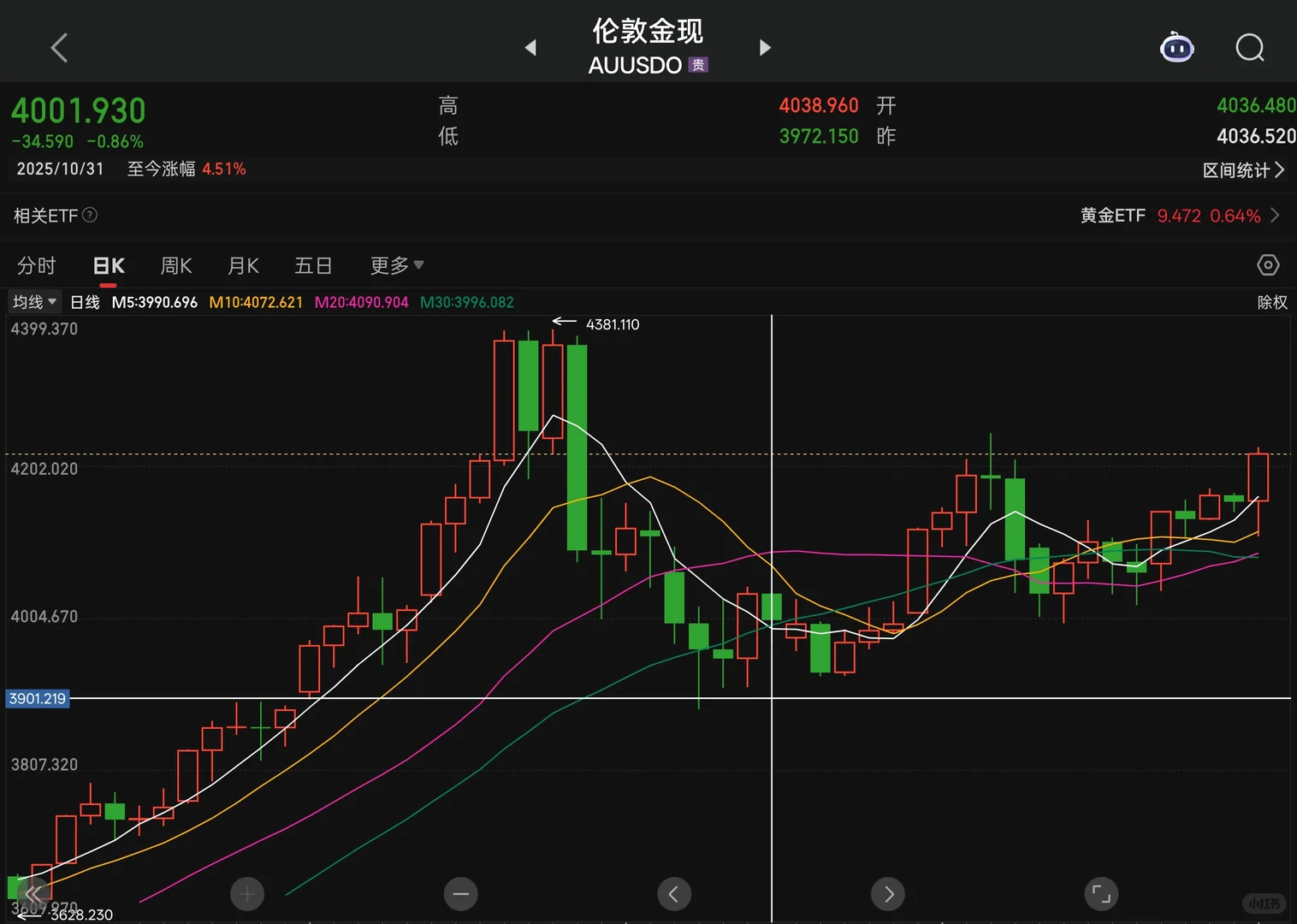
Task: Expand the 更多 period dropdown
Action: (x=395, y=265)
